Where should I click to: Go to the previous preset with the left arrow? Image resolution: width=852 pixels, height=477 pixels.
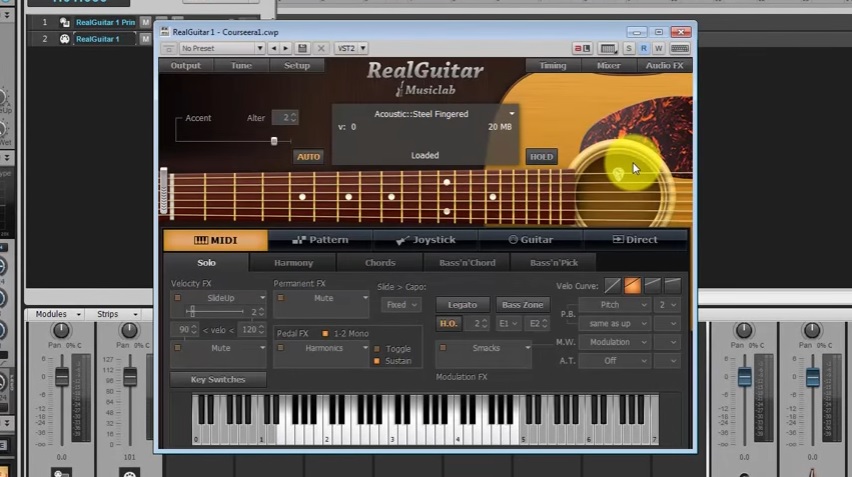(x=274, y=48)
